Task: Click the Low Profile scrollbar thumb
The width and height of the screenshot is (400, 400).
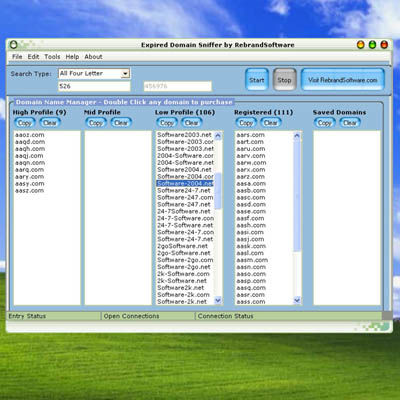Action: pos(218,191)
